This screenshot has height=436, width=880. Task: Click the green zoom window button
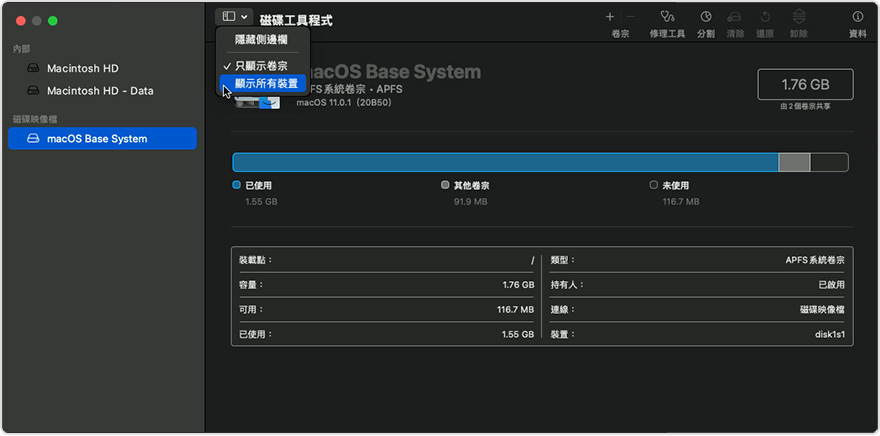53,21
